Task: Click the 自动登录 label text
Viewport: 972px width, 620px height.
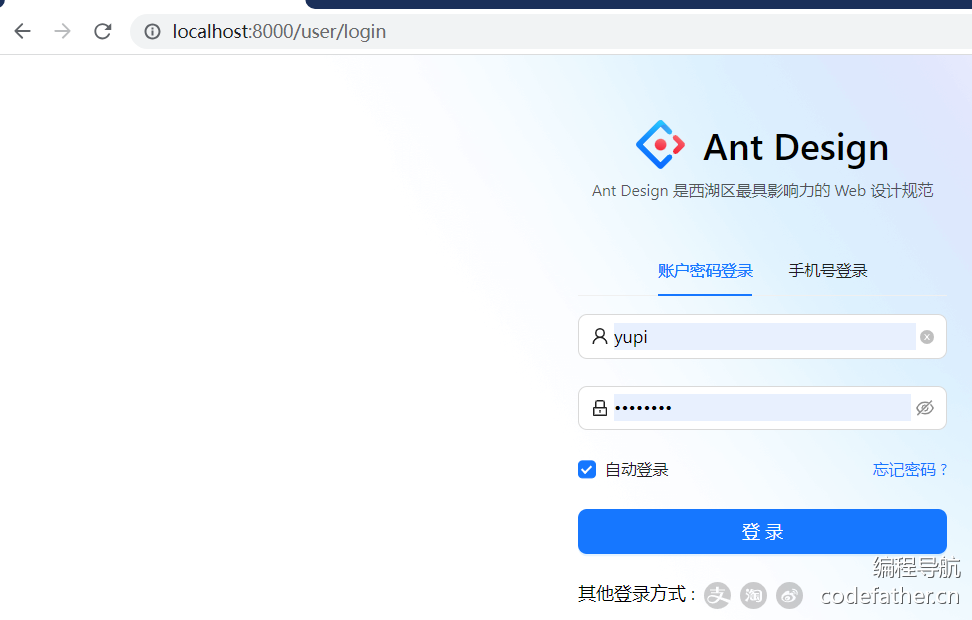Action: pos(637,469)
